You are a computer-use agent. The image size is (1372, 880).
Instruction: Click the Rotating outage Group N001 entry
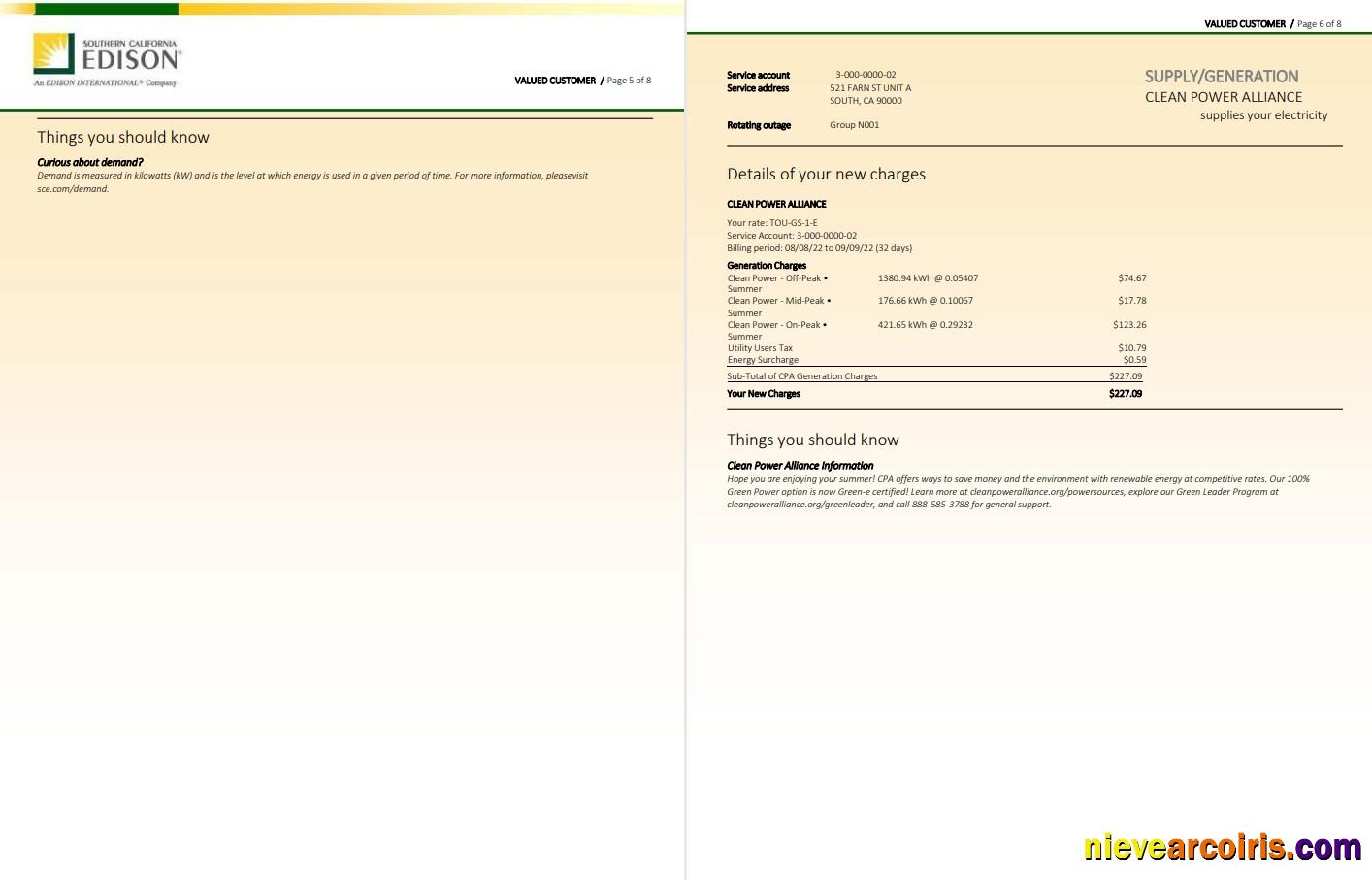point(854,124)
